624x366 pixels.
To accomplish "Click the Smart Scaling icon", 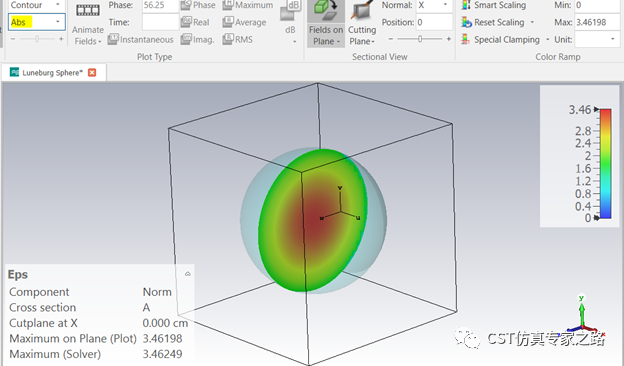I will pos(466,5).
